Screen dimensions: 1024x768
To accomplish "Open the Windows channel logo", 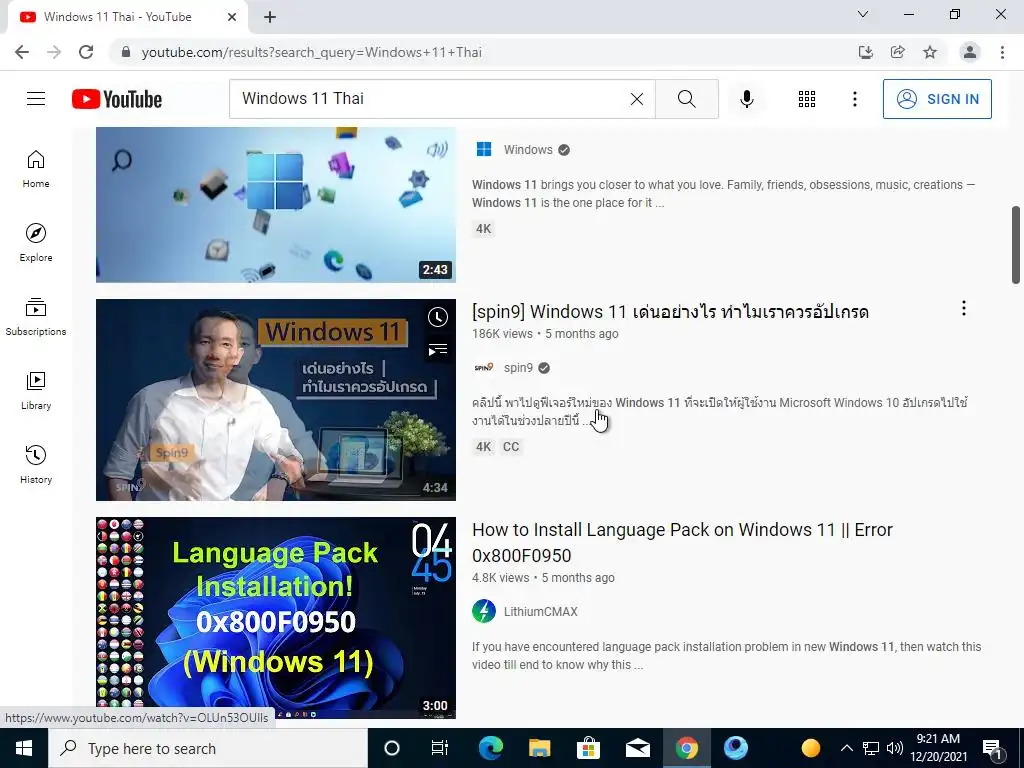I will tap(484, 150).
